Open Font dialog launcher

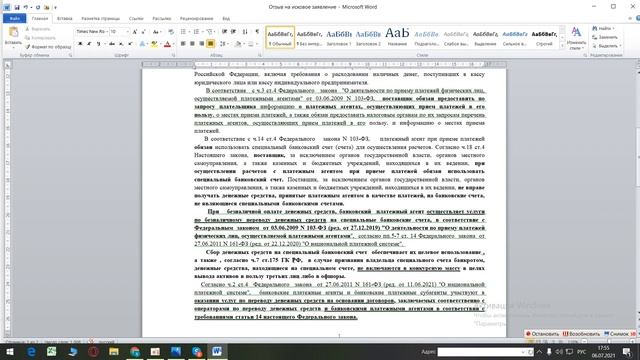173,55
